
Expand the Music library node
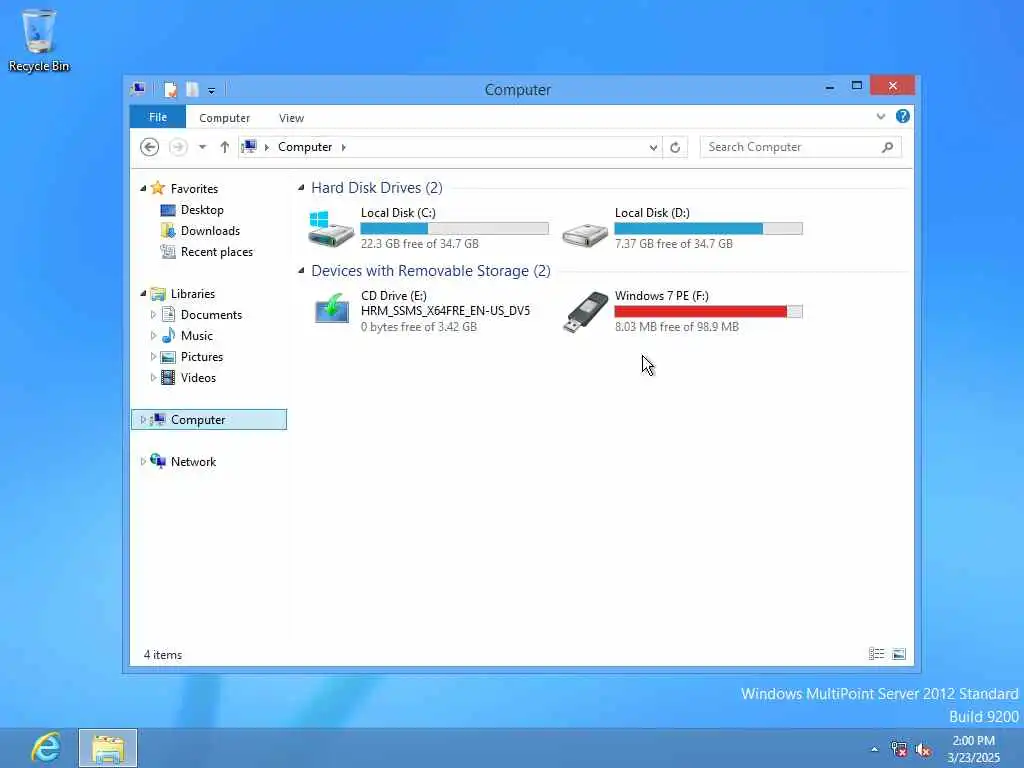(153, 336)
